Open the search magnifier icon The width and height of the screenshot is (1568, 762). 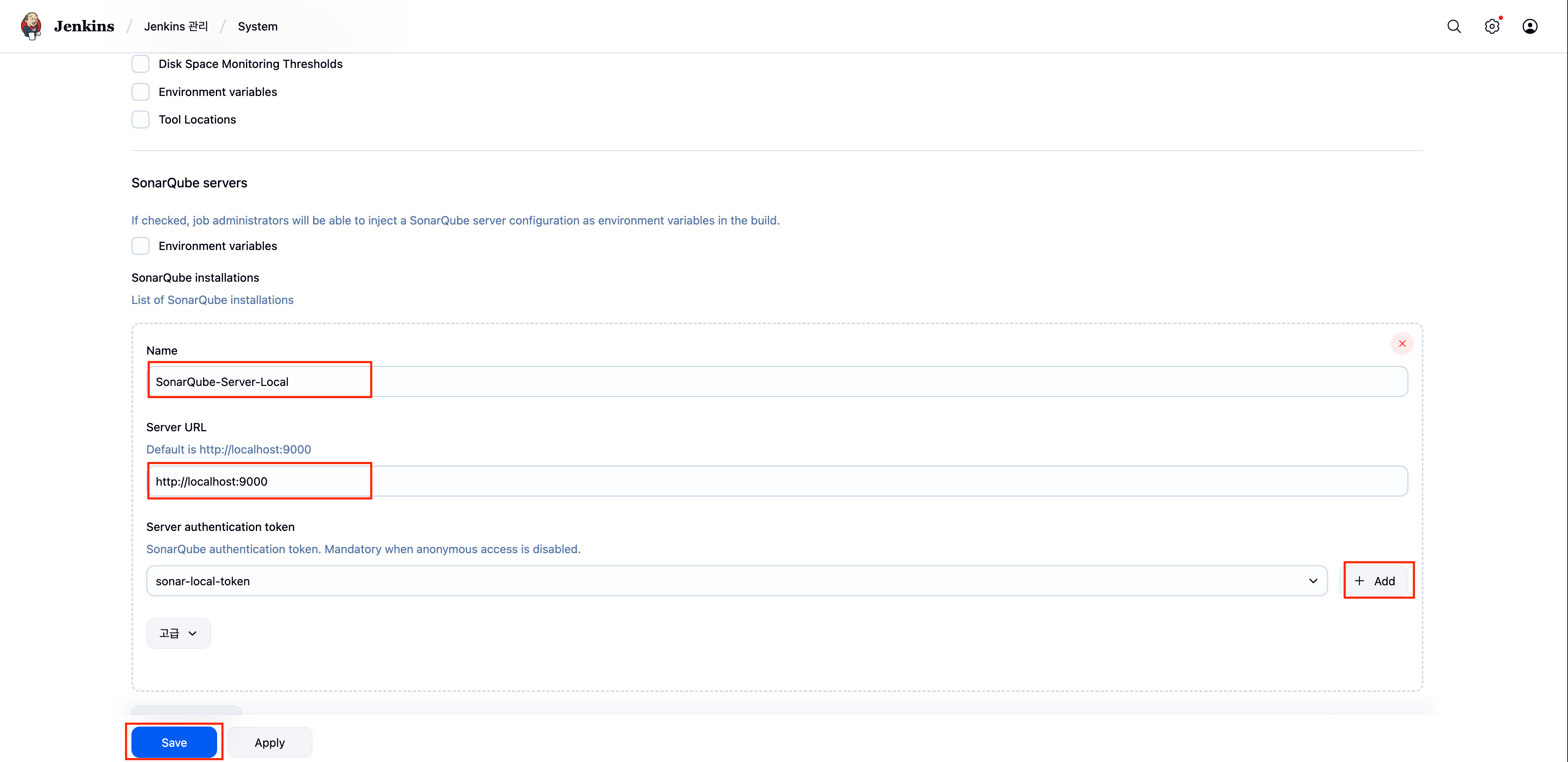(1453, 26)
